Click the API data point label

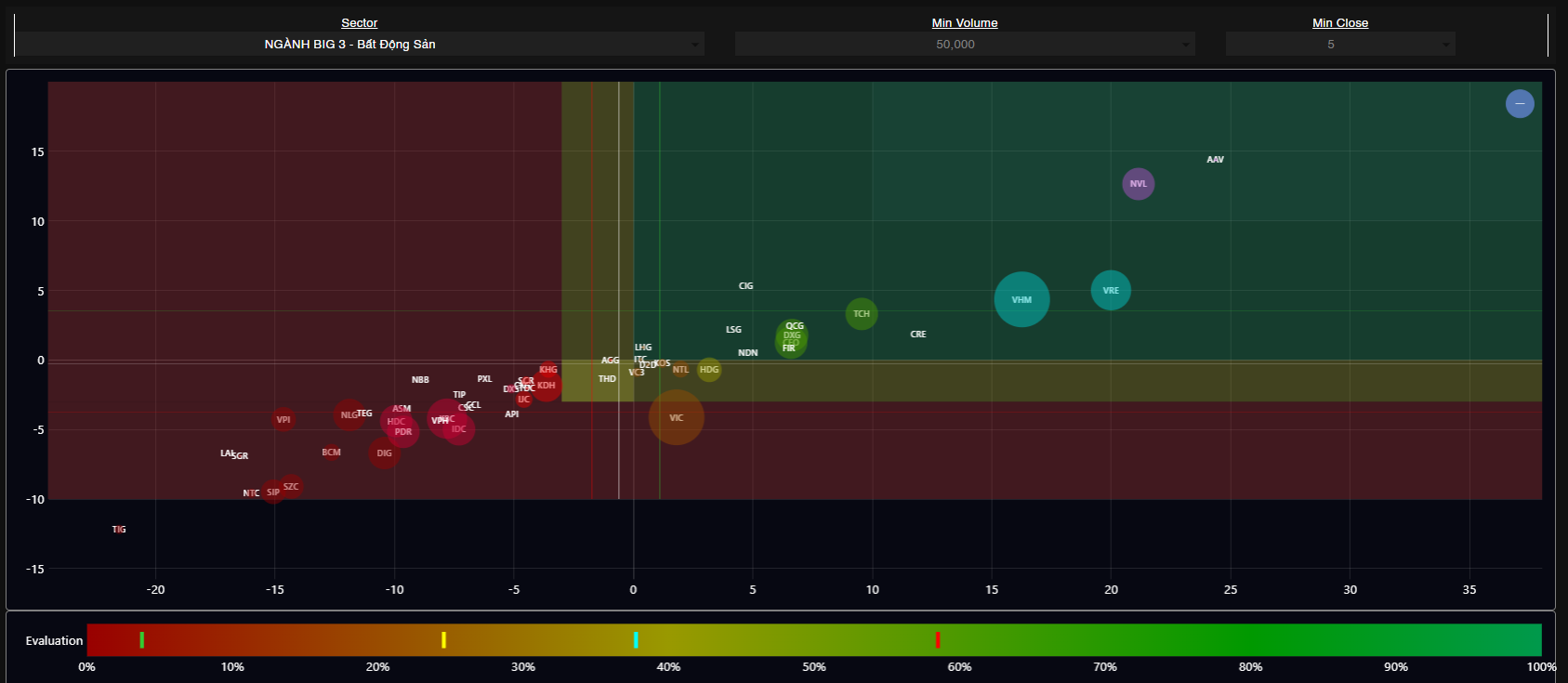click(x=512, y=414)
